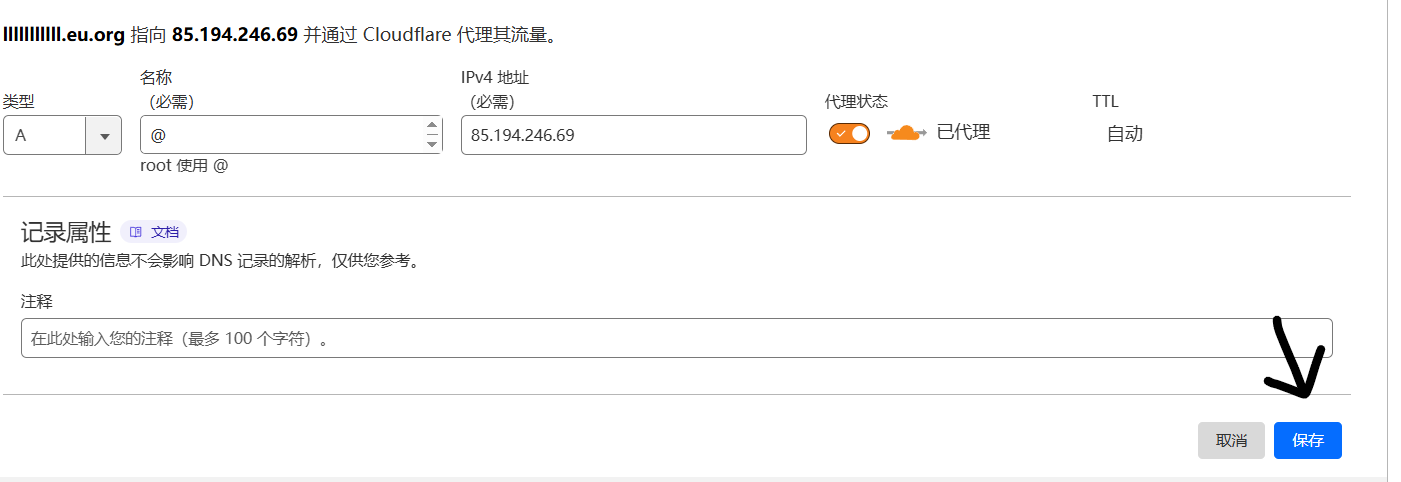This screenshot has width=1401, height=482.
Task: Toggle the 代理状态 proxy switch off
Action: [x=849, y=133]
